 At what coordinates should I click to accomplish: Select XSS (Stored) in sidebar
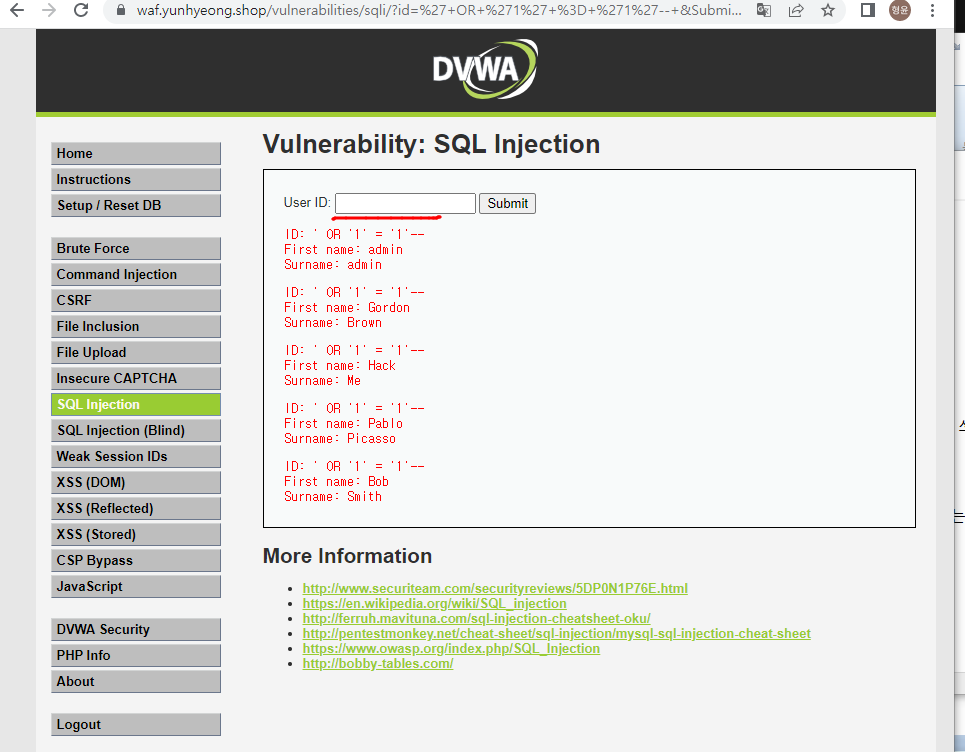[136, 534]
